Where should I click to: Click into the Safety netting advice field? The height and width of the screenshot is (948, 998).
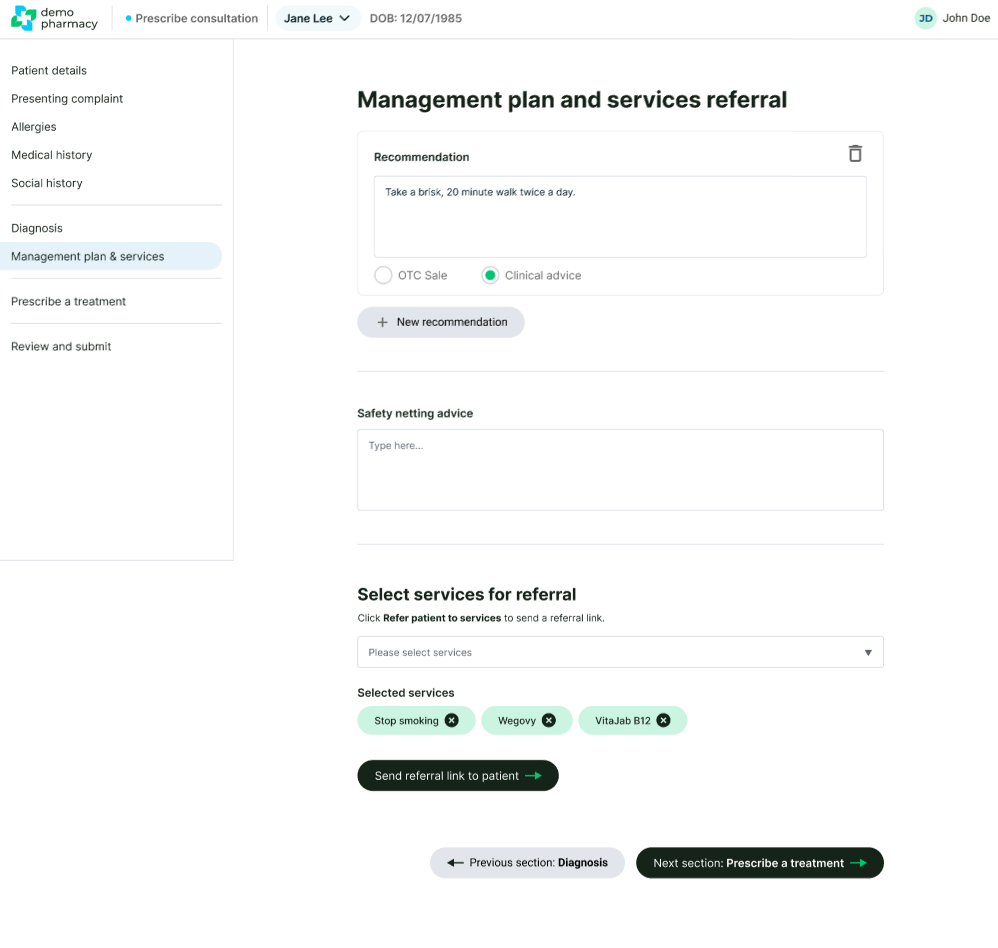(620, 470)
